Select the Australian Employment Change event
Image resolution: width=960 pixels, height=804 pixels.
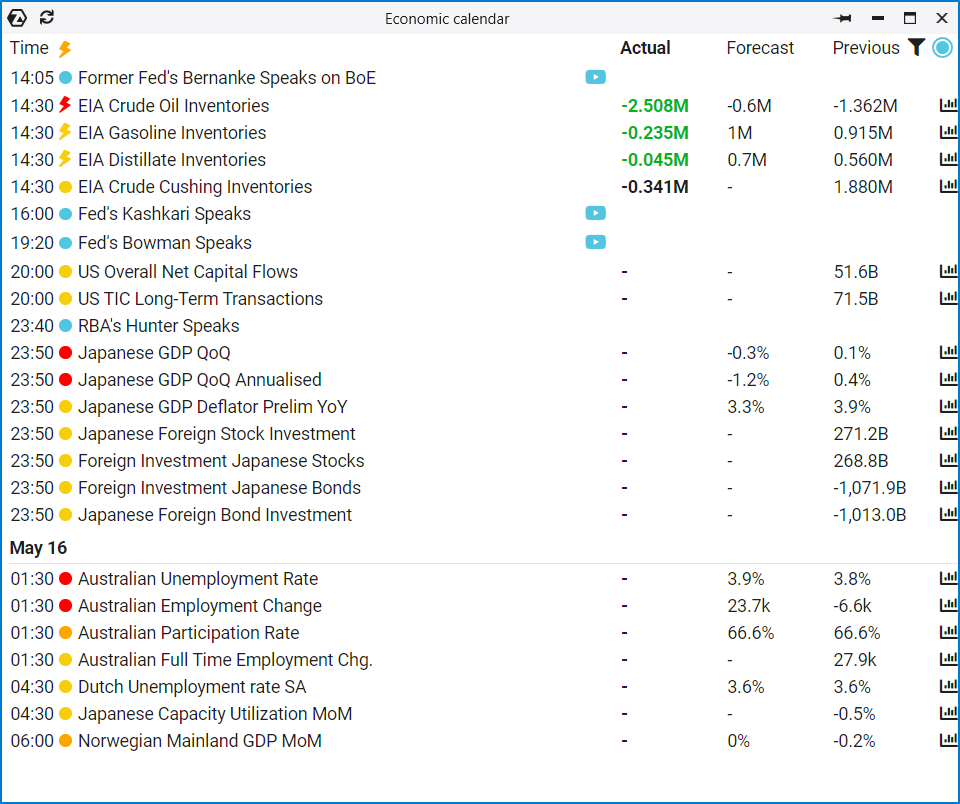(x=200, y=606)
